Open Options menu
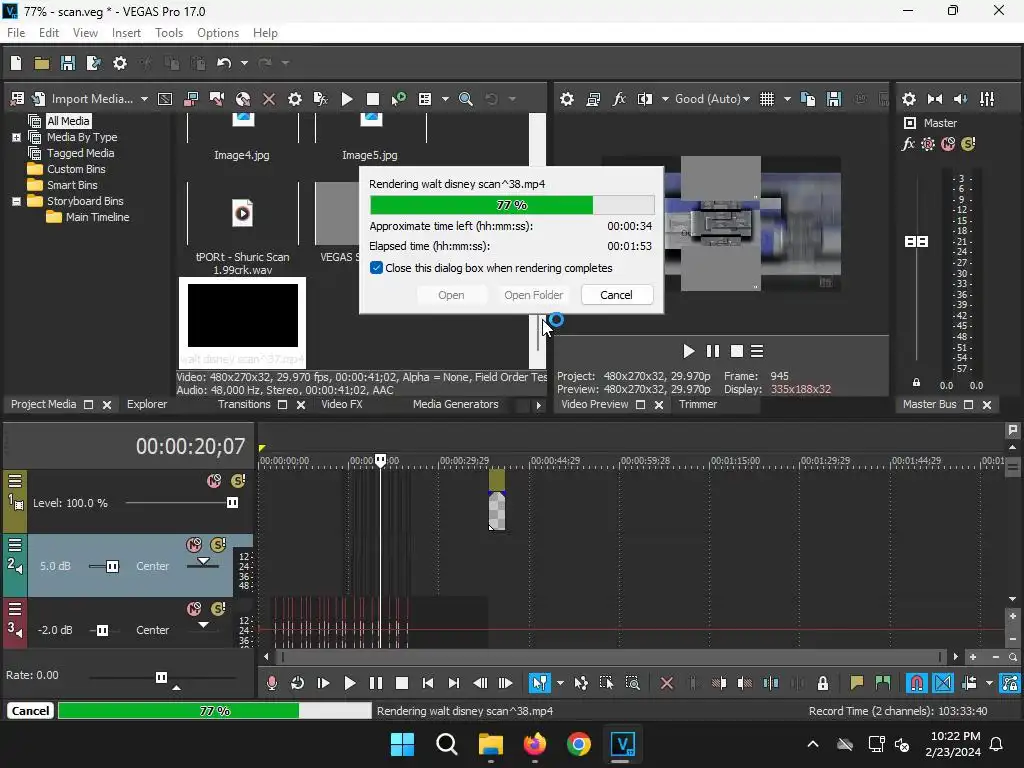The height and width of the screenshot is (768, 1024). coord(217,33)
